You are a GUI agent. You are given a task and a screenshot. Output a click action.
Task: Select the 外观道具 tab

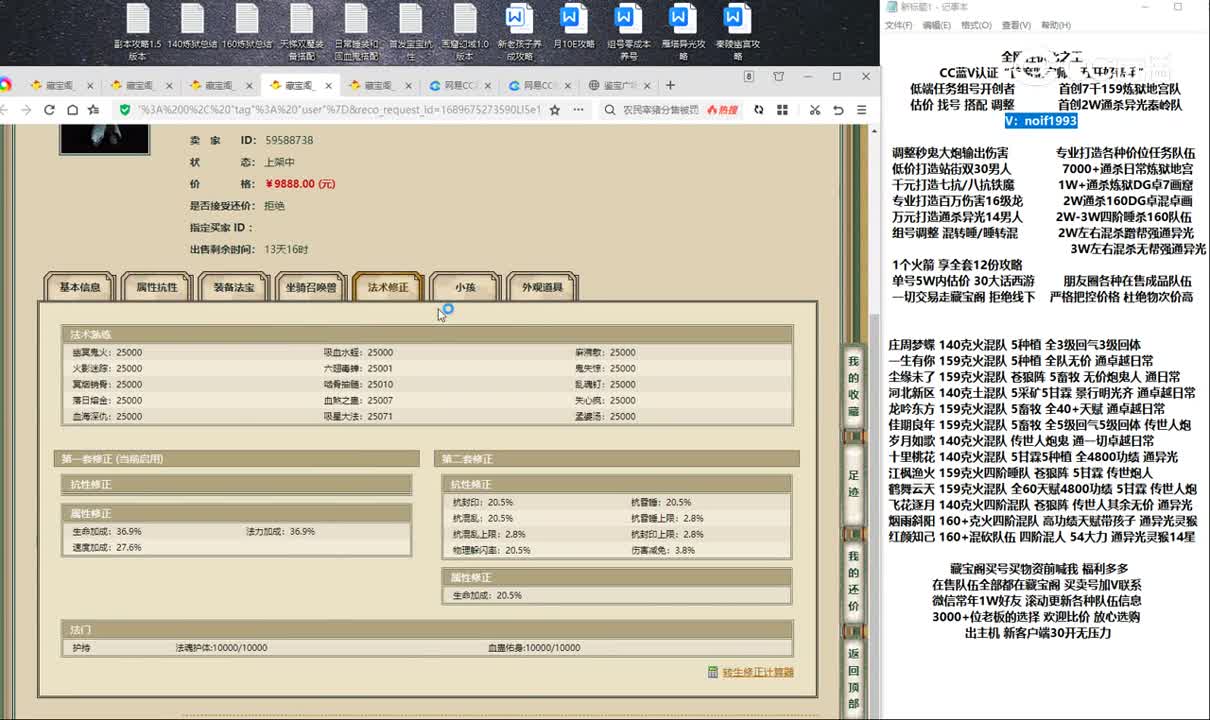coord(542,287)
